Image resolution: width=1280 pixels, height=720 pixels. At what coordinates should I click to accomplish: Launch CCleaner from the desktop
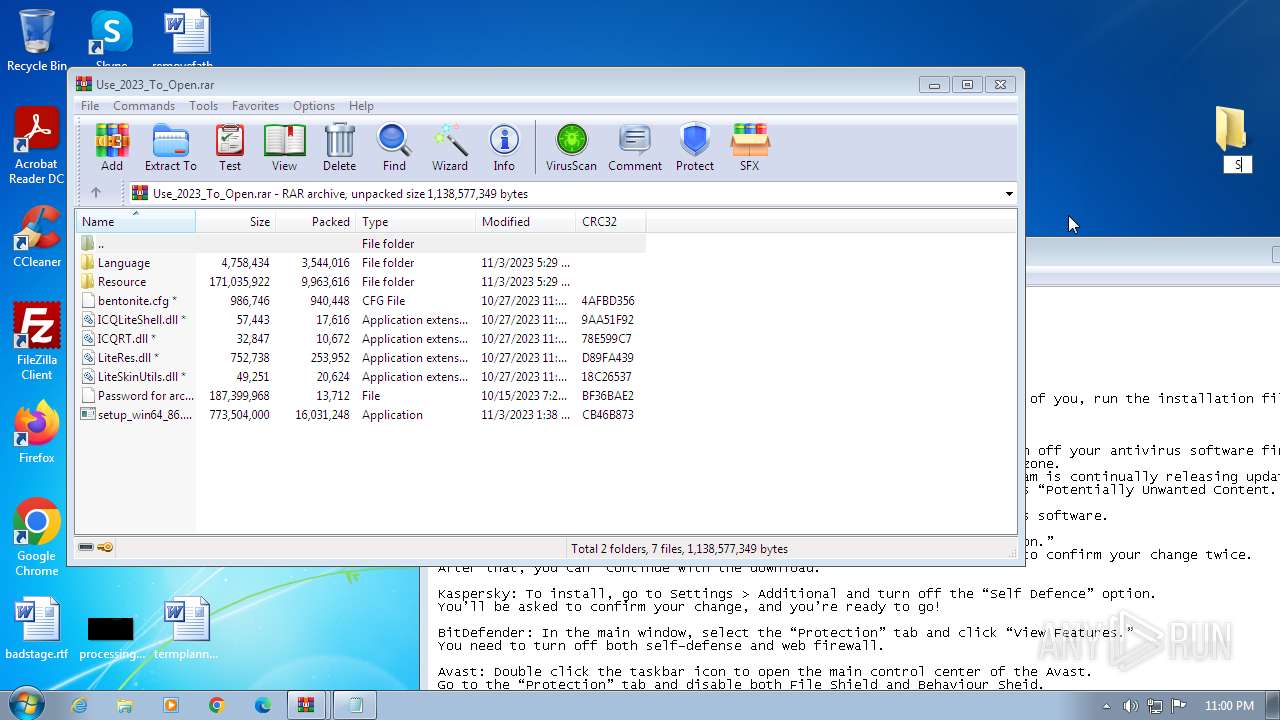[37, 237]
